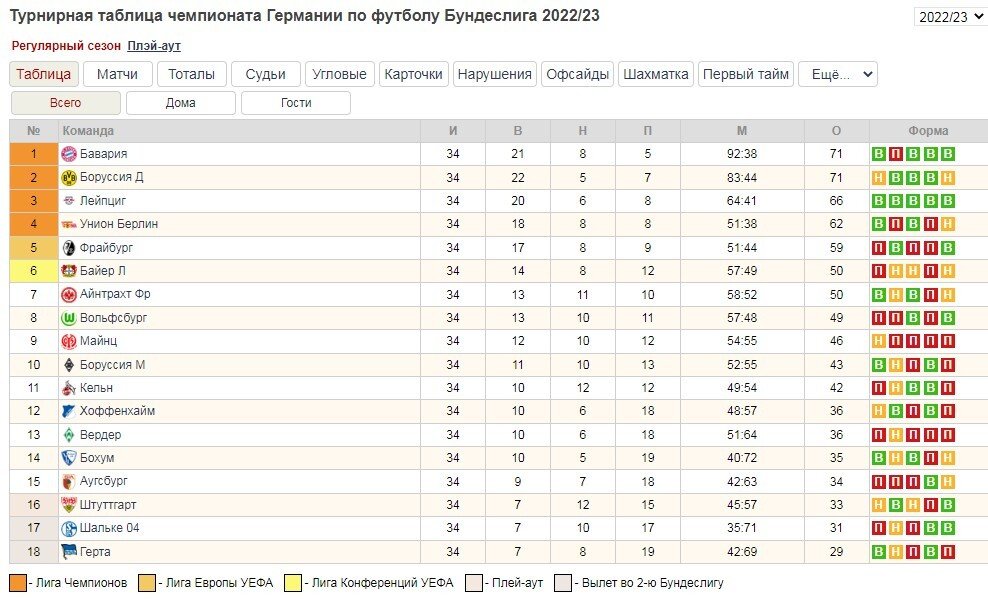Click the Hertha club logo

(x=69, y=552)
